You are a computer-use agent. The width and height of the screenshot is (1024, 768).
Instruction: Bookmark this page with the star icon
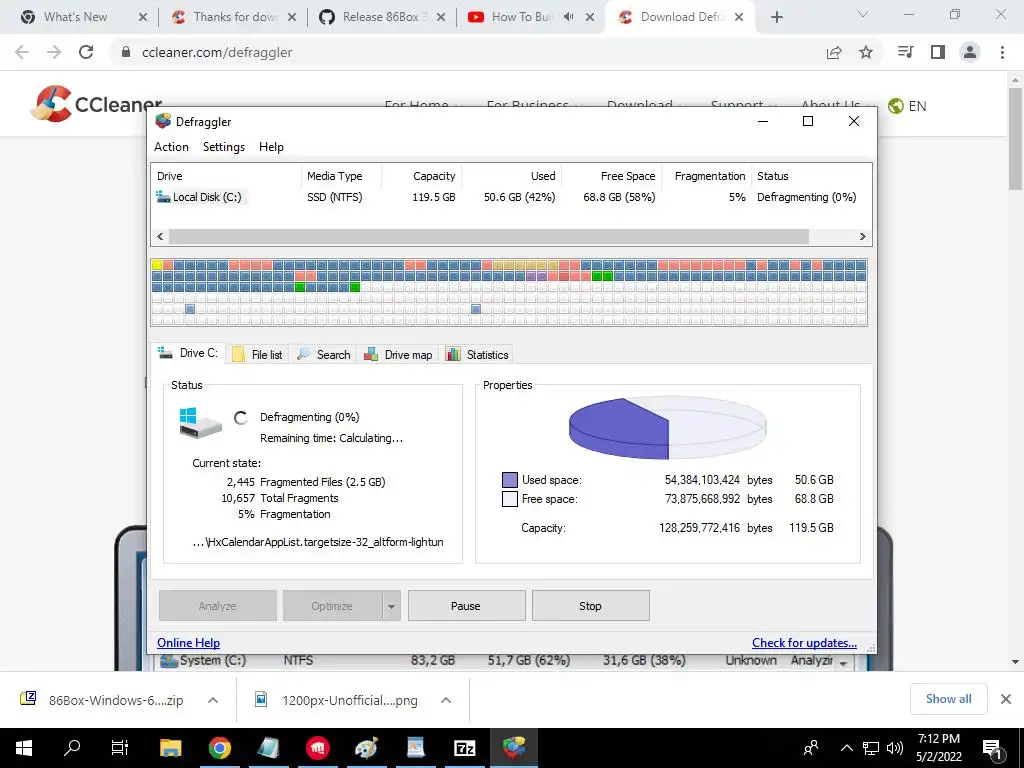866,52
